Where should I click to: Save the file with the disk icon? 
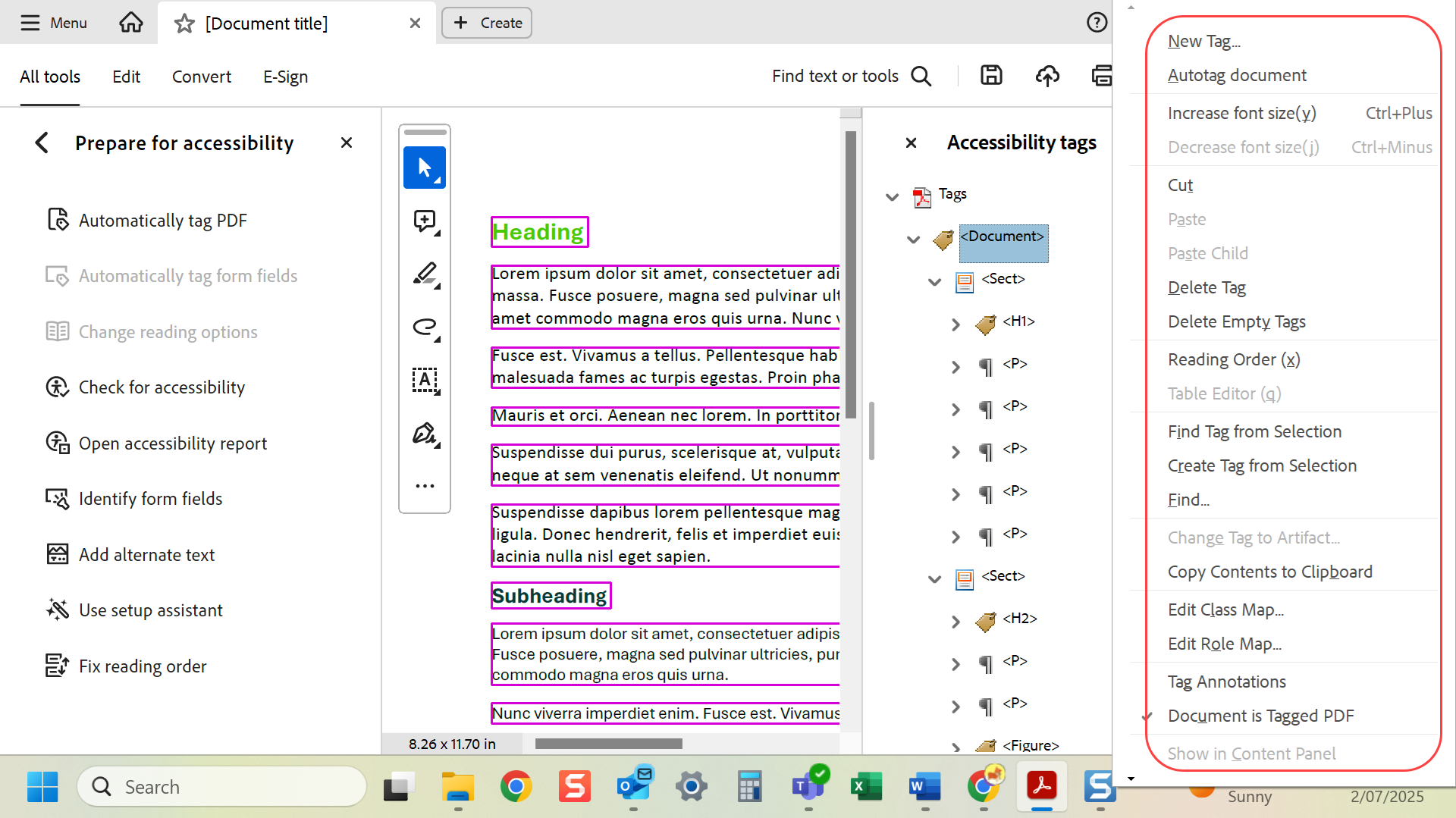coord(991,76)
